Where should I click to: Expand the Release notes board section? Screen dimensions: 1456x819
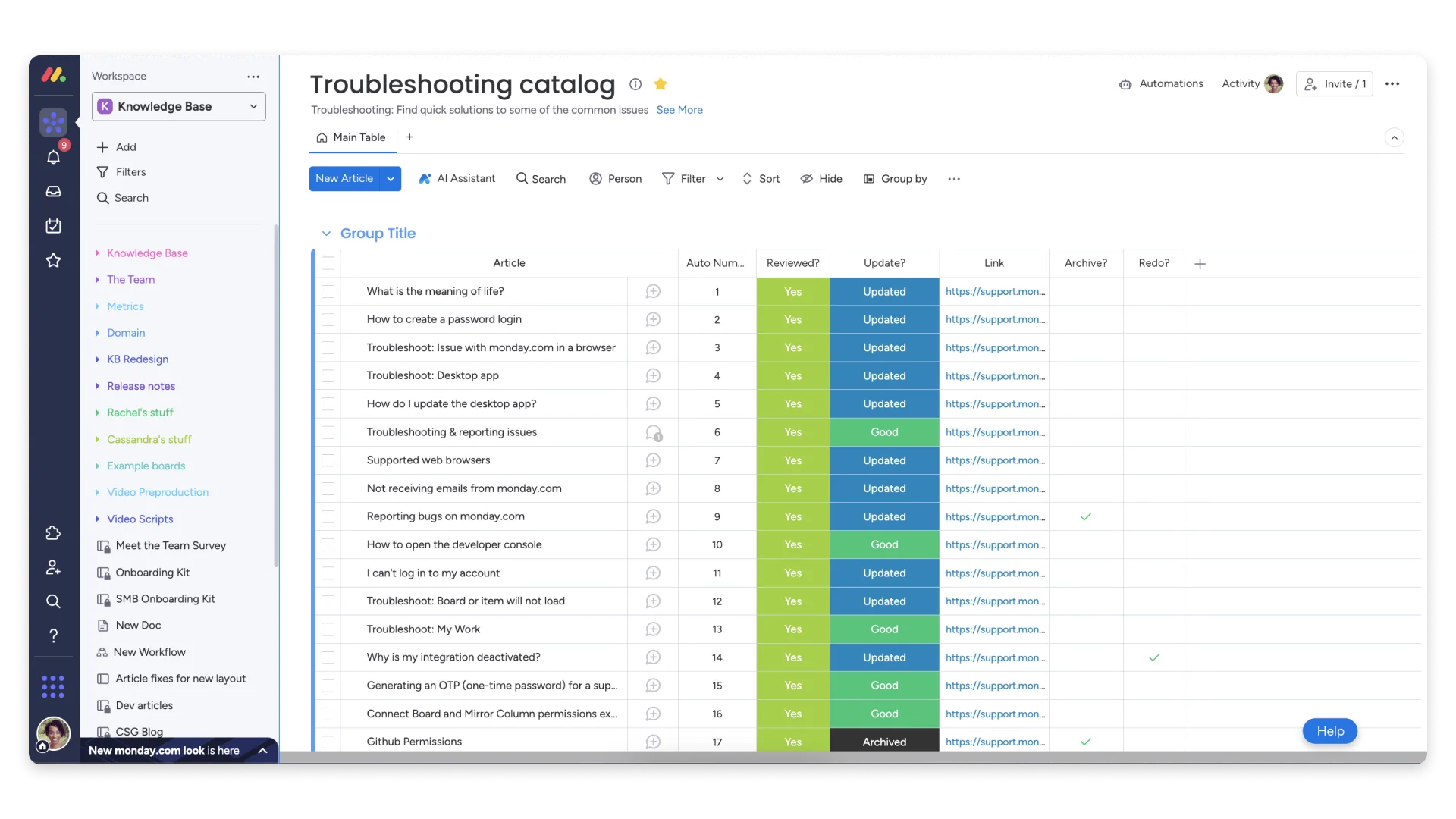tap(98, 386)
